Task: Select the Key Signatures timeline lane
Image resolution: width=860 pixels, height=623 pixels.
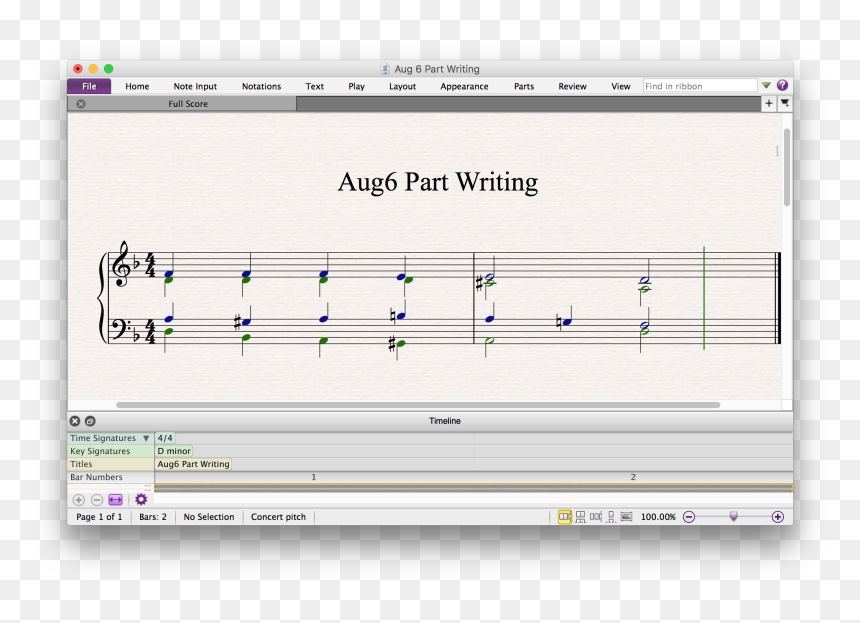Action: pyautogui.click(x=111, y=451)
